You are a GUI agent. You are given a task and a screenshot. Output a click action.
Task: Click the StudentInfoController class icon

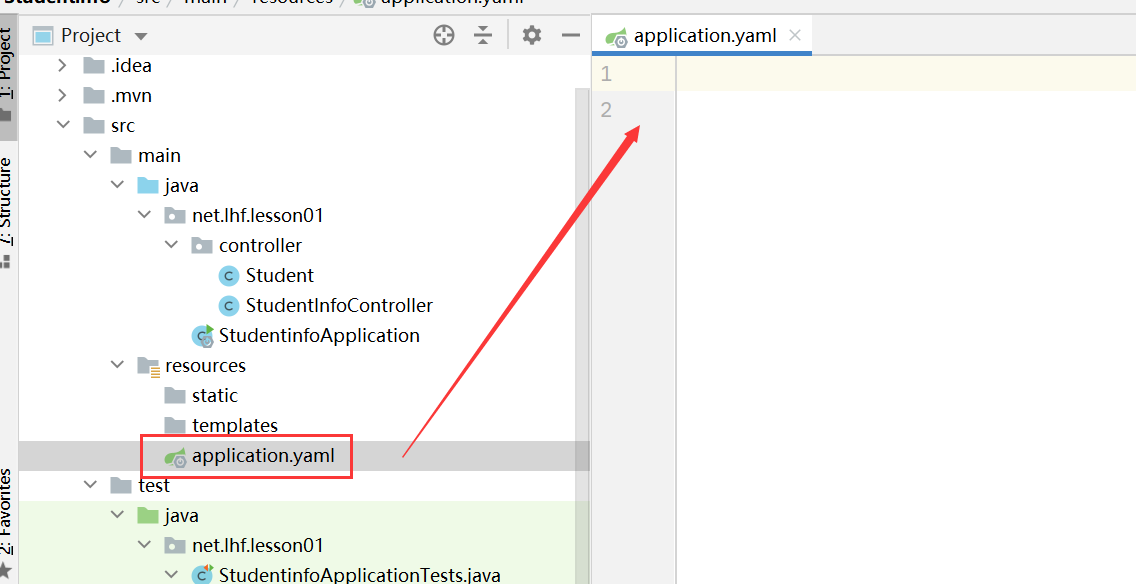click(x=228, y=306)
